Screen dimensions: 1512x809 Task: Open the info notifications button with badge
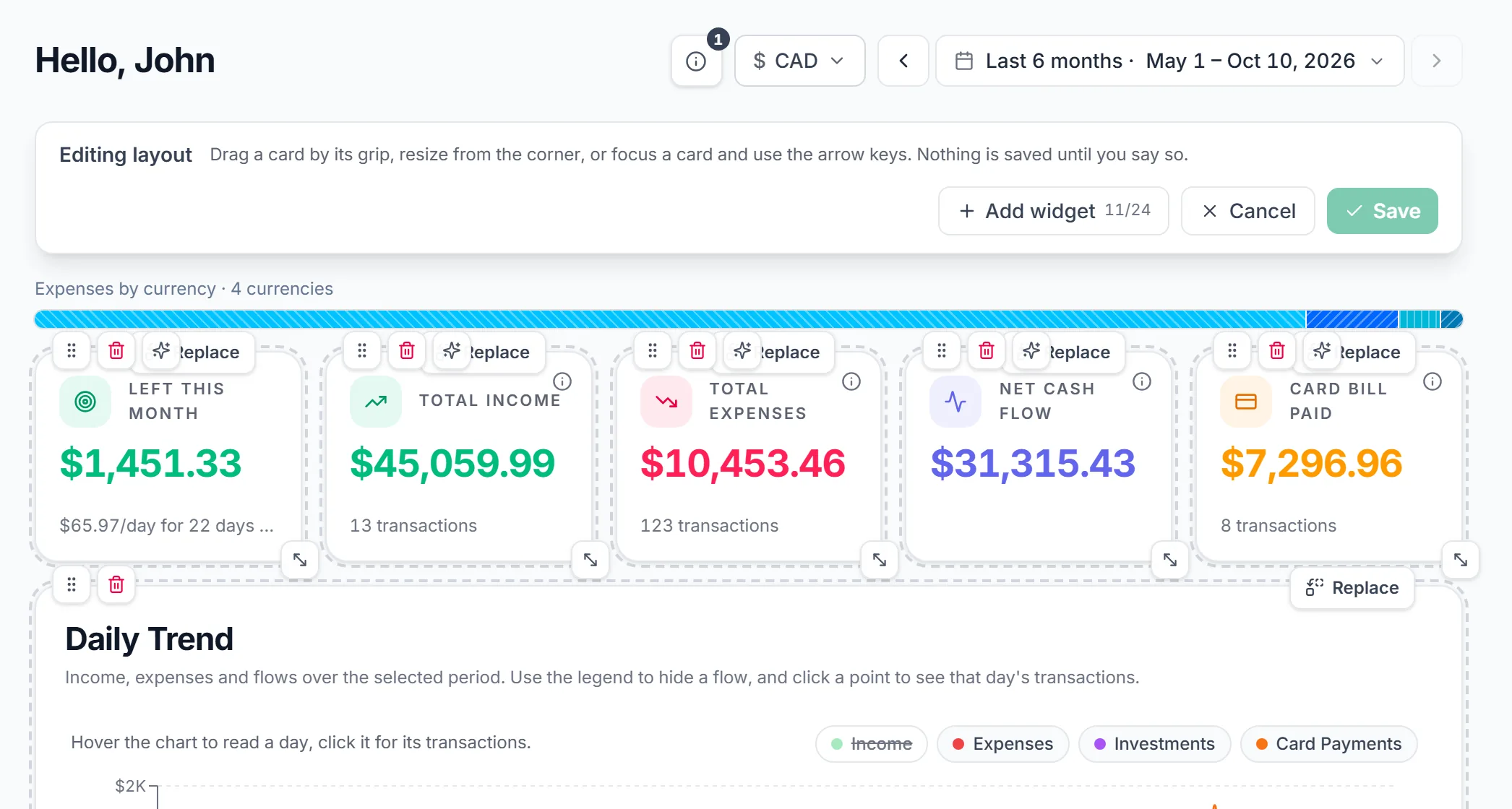[696, 61]
